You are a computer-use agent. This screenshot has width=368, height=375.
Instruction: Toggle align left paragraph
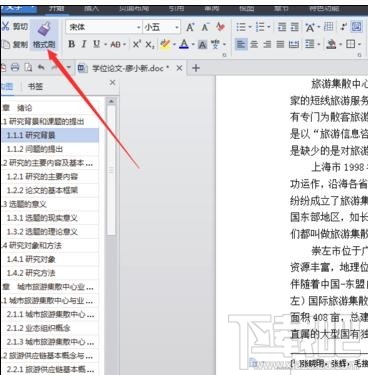click(241, 44)
